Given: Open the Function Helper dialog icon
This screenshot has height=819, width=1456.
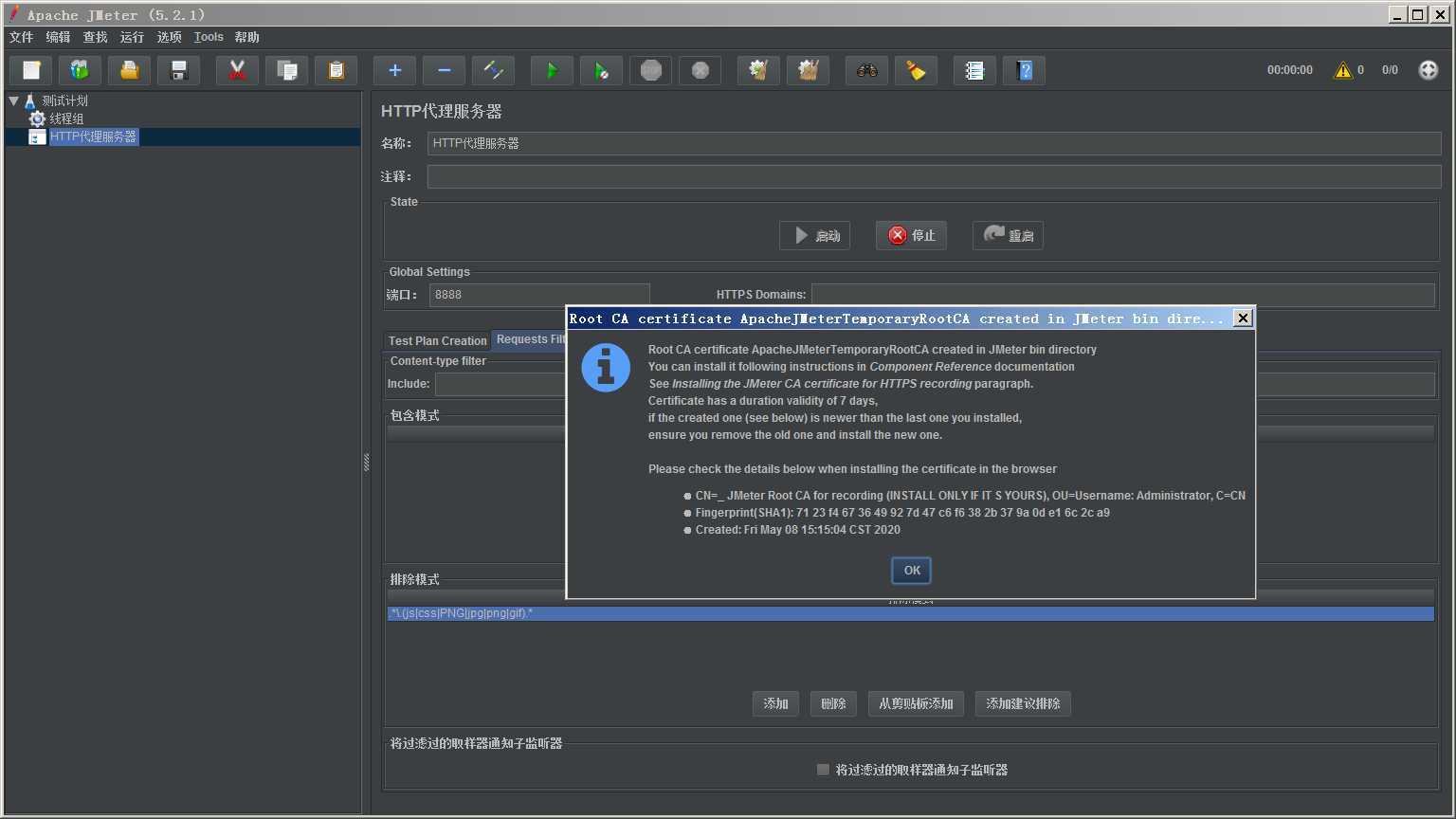Looking at the screenshot, I should [x=975, y=70].
